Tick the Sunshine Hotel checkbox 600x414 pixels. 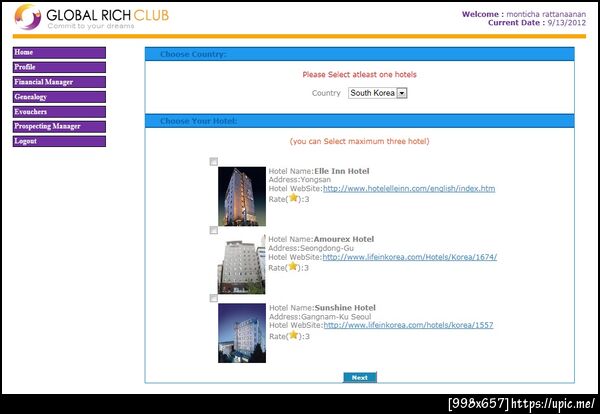pyautogui.click(x=214, y=298)
